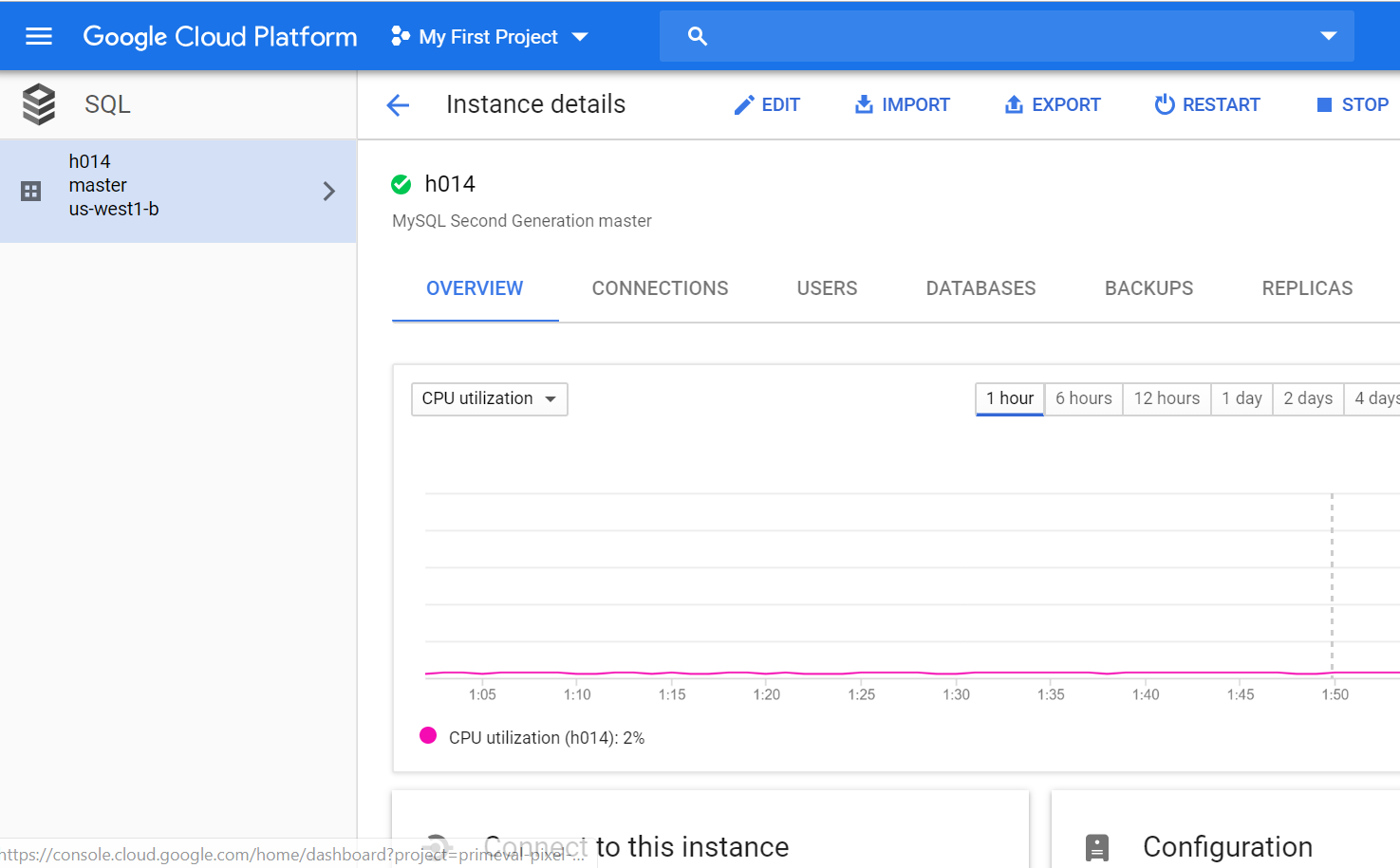Select the 1 day time range
The width and height of the screenshot is (1400, 868).
point(1241,398)
